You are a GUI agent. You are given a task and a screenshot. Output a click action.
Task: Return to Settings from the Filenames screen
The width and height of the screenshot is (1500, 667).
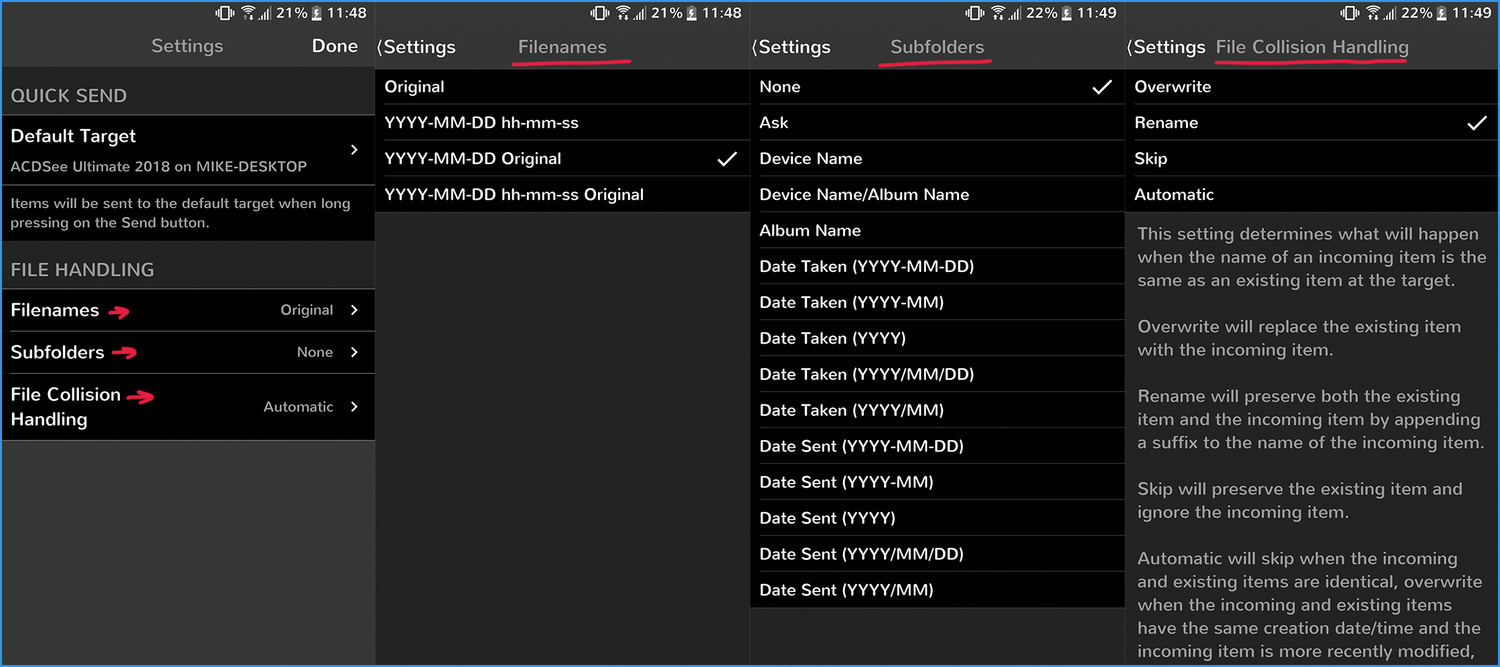[x=417, y=47]
